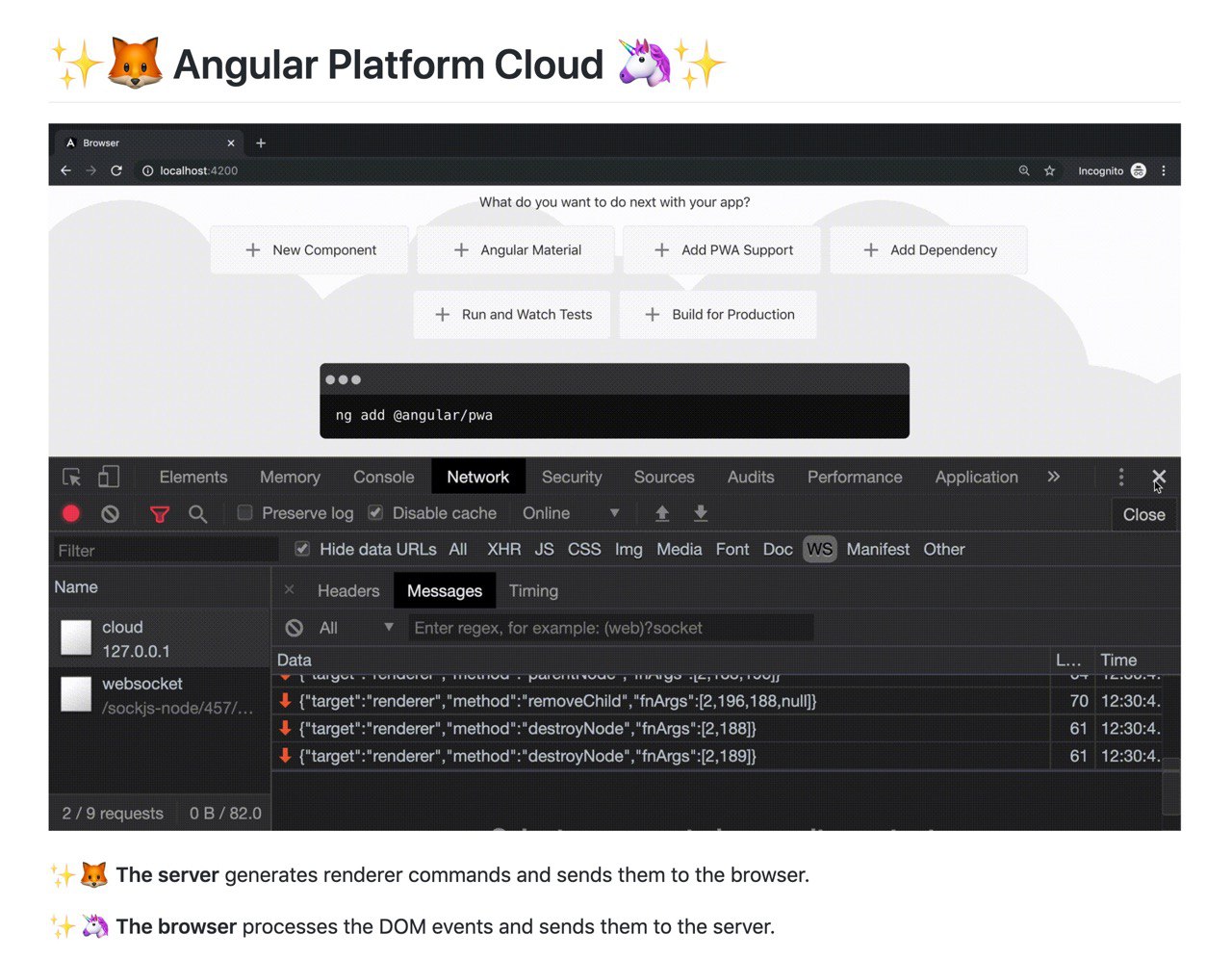Select the cloud 127.0.0.1 request
The width and height of the screenshot is (1232, 960).
[x=161, y=638]
